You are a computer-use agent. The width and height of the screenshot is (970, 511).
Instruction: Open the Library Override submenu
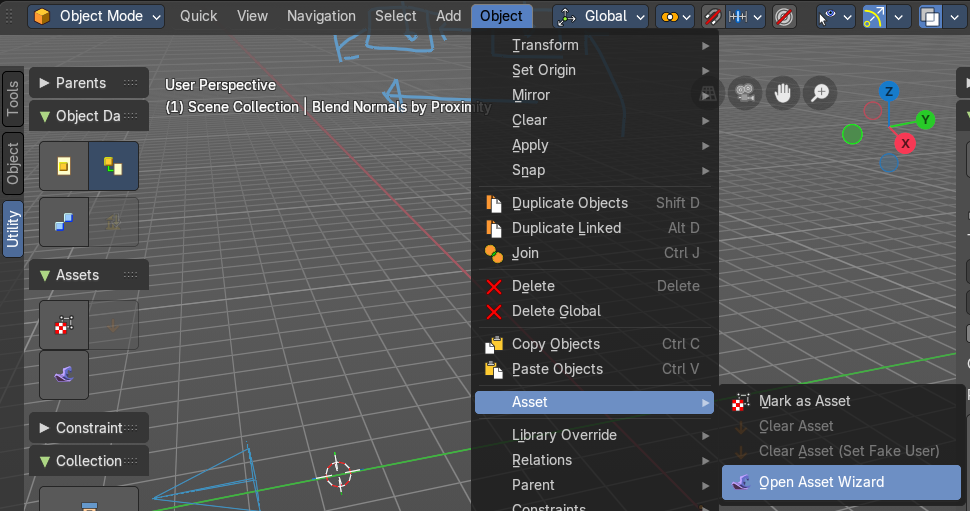[x=594, y=435]
